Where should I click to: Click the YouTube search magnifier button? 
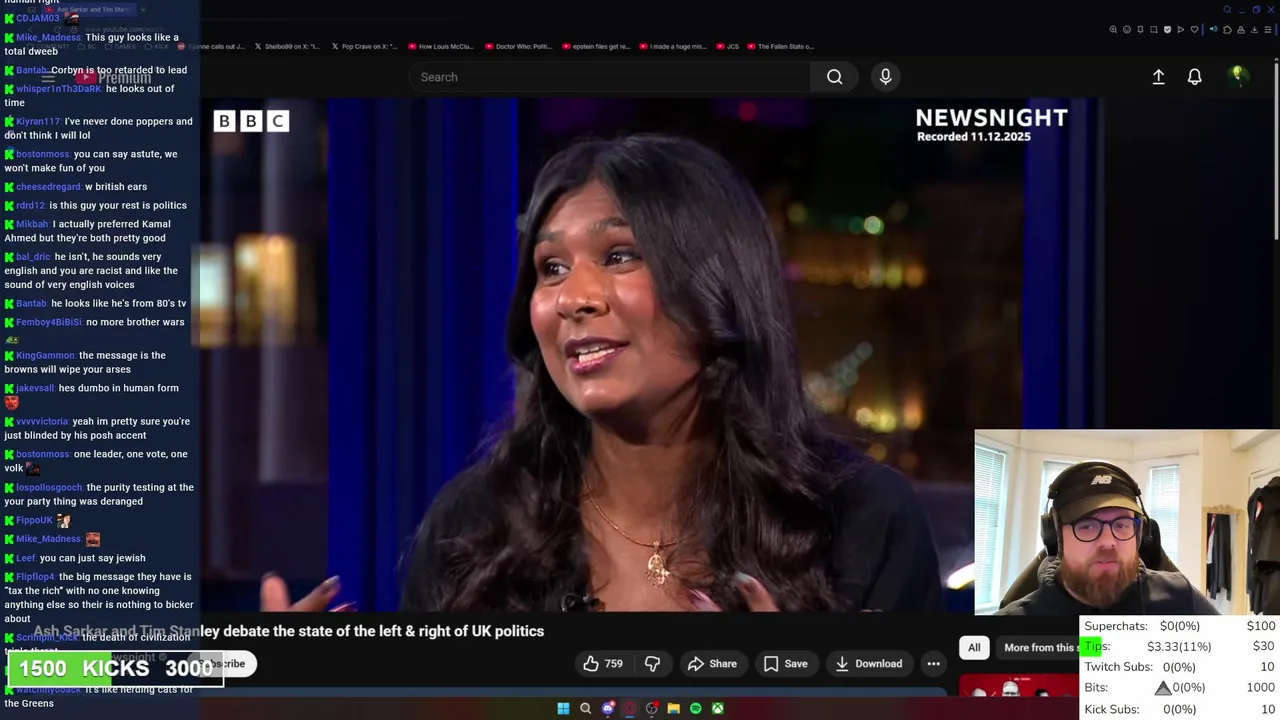click(x=834, y=77)
